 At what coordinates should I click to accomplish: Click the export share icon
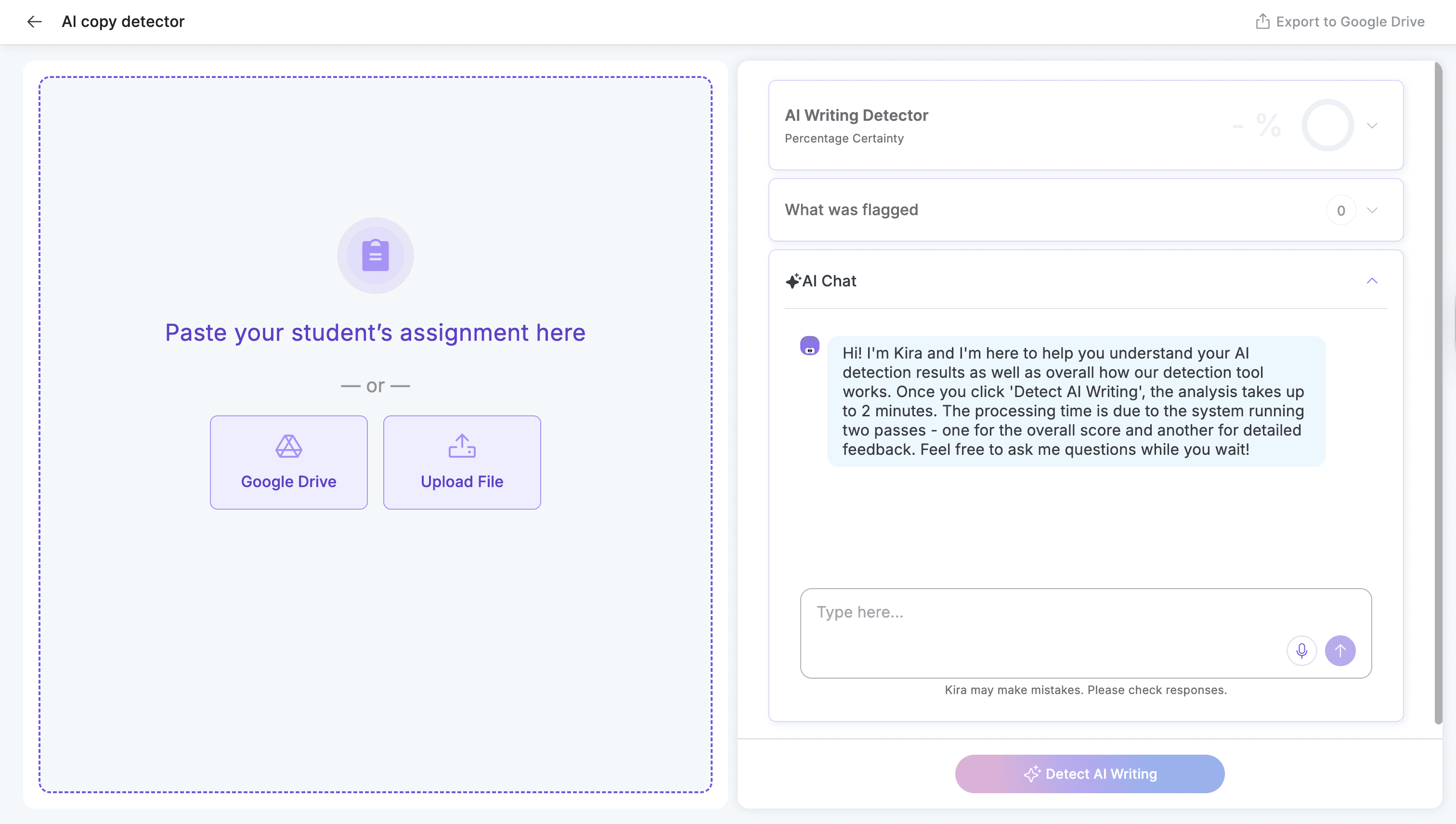(1262, 22)
